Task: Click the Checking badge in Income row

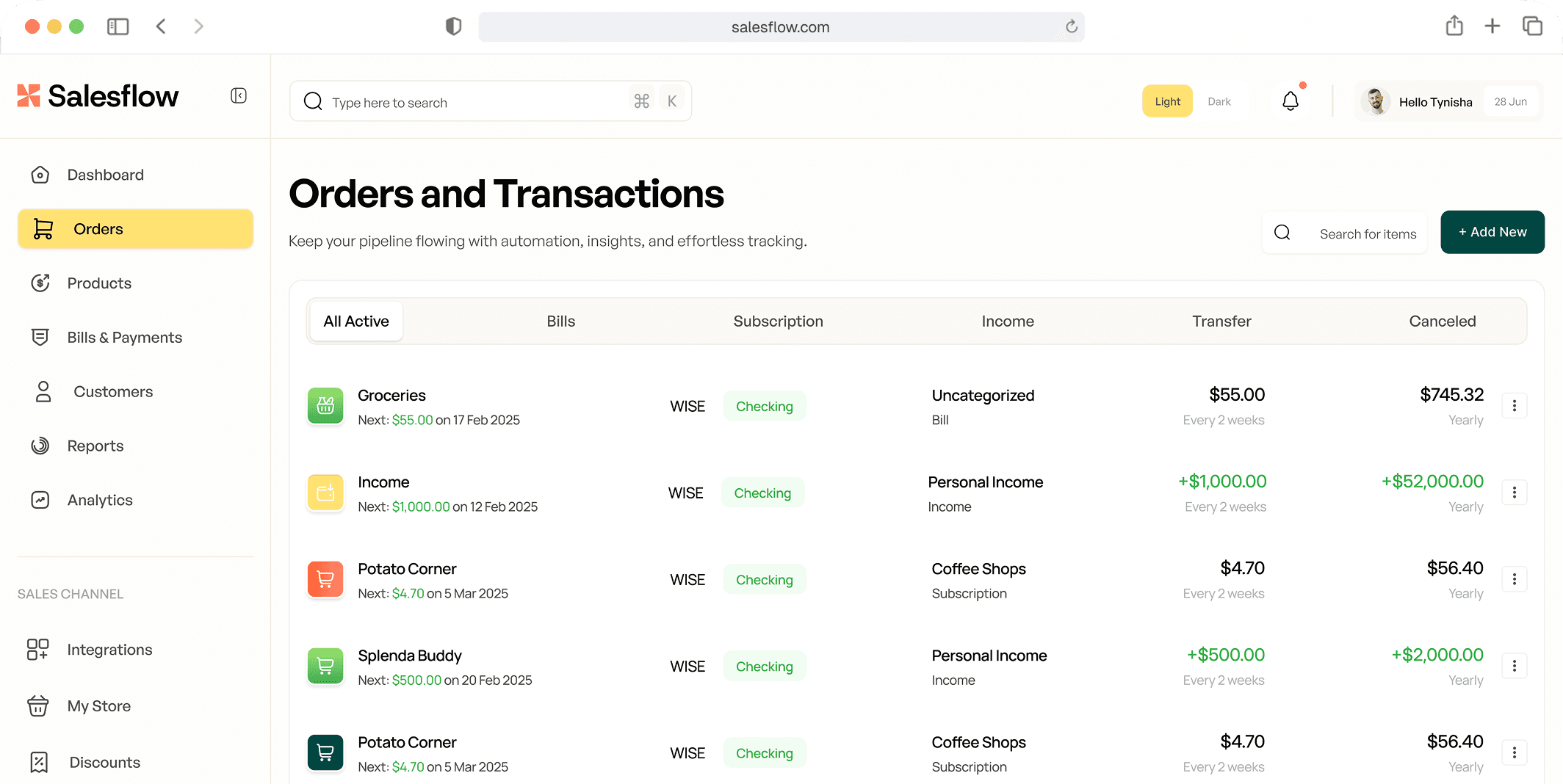Action: pos(762,493)
